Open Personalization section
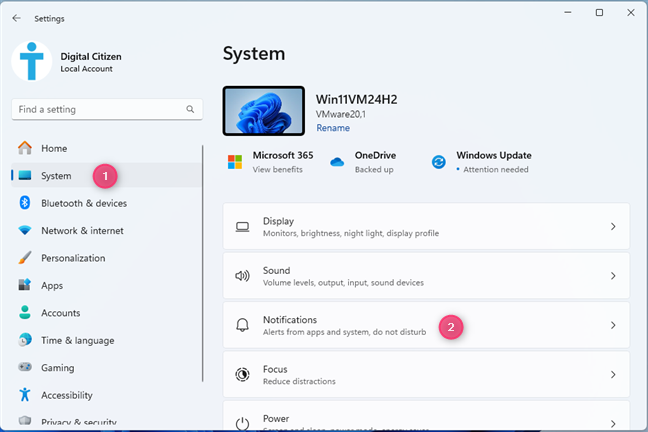 [x=73, y=258]
